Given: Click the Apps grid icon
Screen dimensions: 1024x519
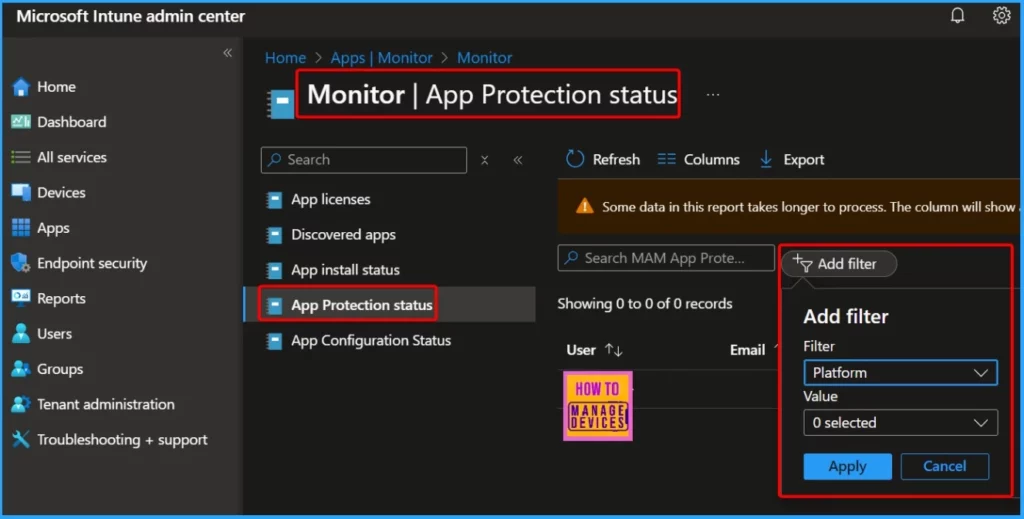Looking at the screenshot, I should point(21,227).
